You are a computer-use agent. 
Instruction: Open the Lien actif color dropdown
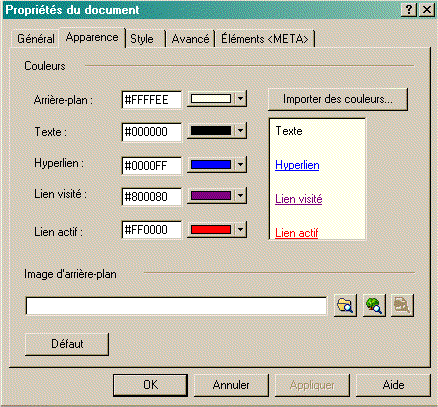(x=240, y=229)
